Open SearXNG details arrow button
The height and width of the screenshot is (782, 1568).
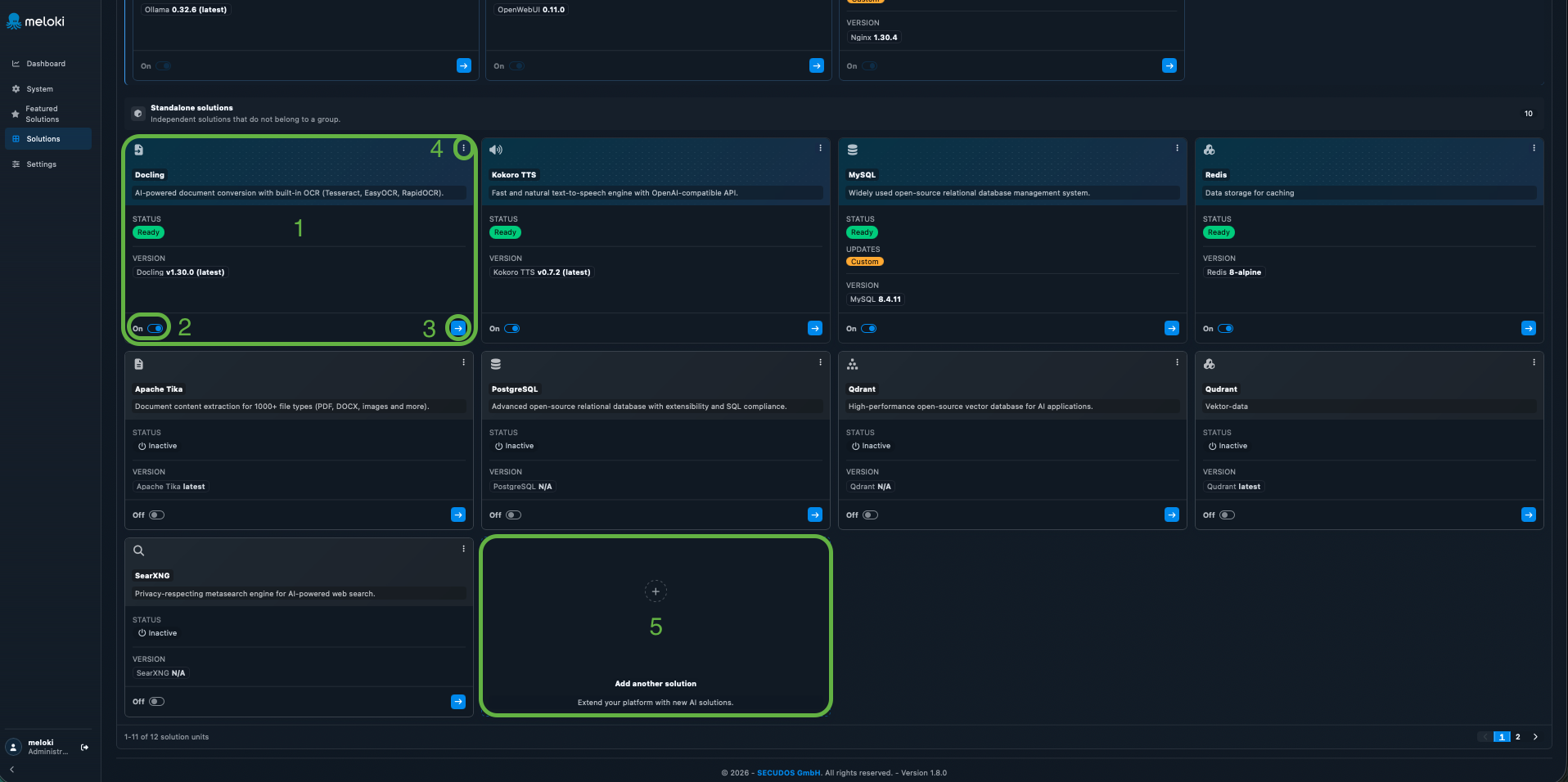click(458, 702)
